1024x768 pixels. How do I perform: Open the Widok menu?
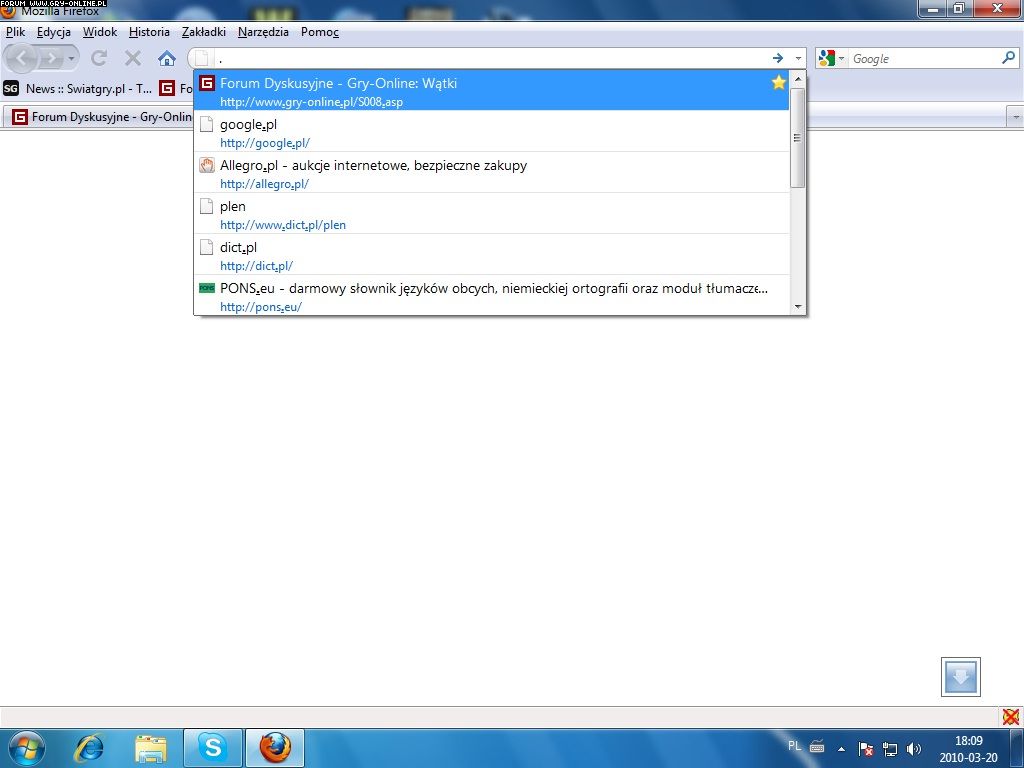pyautogui.click(x=100, y=32)
